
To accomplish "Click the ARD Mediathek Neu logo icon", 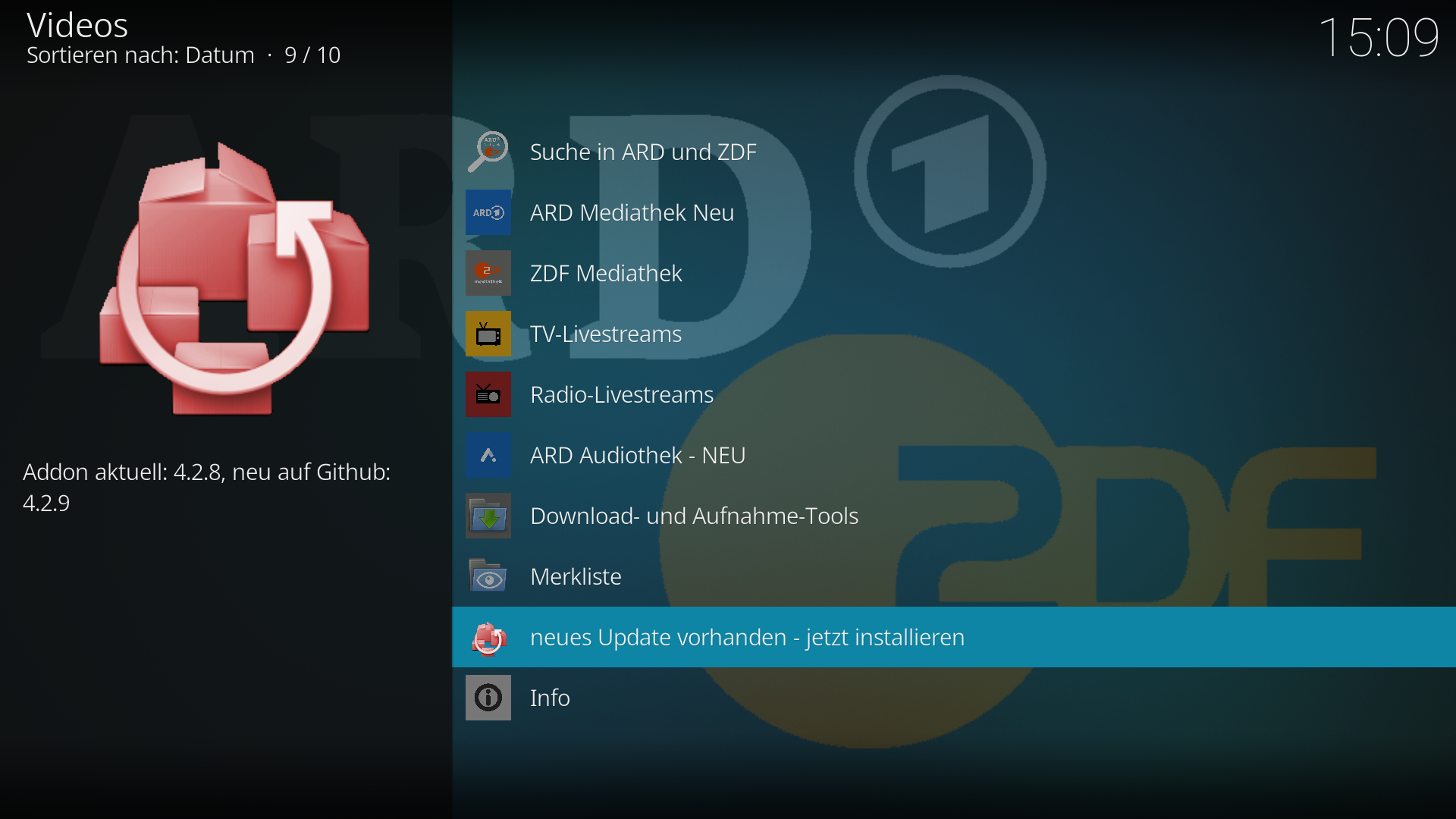I will click(x=488, y=212).
